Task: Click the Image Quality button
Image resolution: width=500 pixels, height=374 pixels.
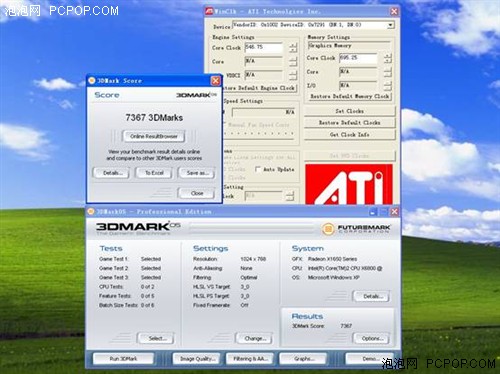Action: tap(197, 359)
